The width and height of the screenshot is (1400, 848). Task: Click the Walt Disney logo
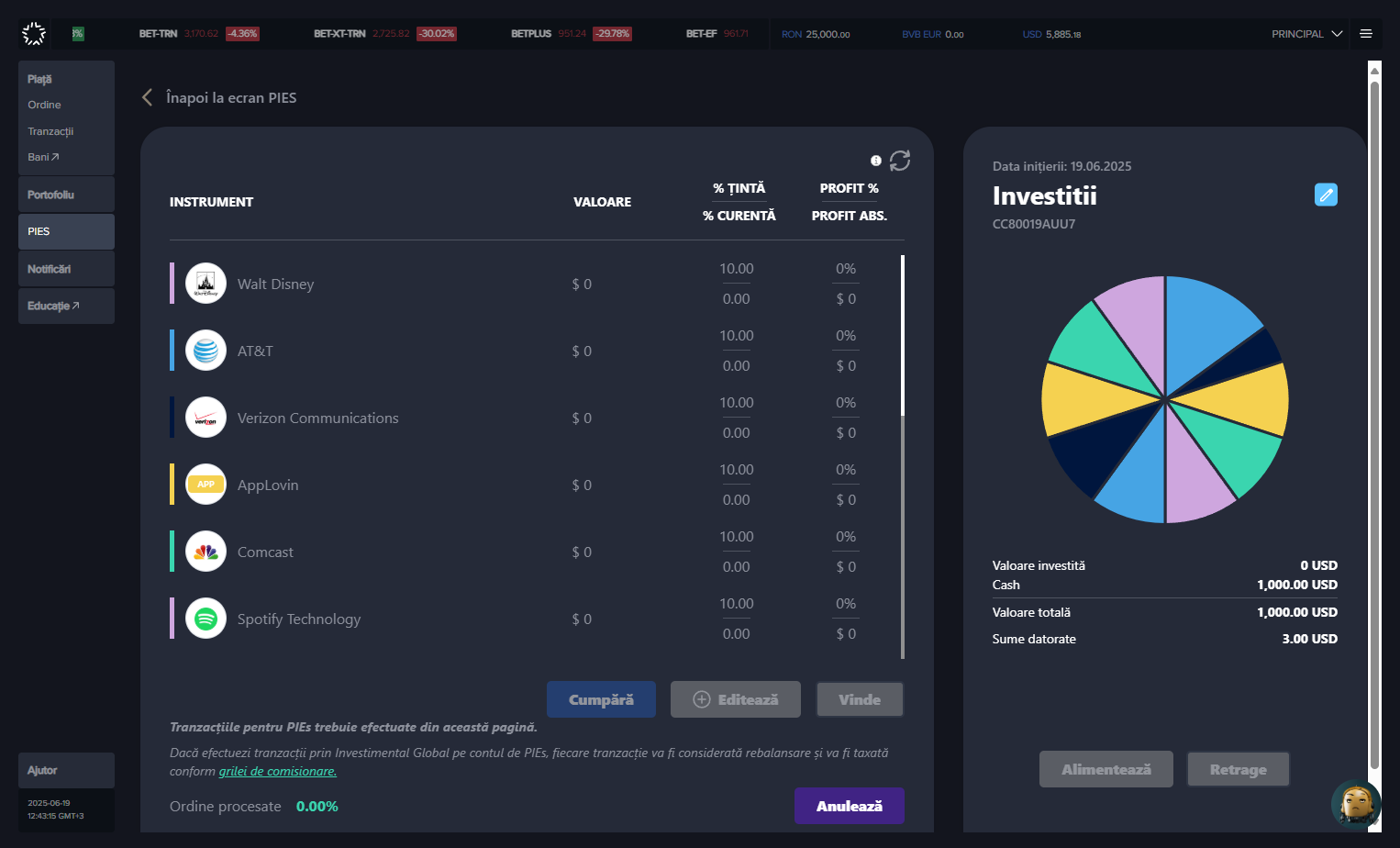tap(206, 284)
